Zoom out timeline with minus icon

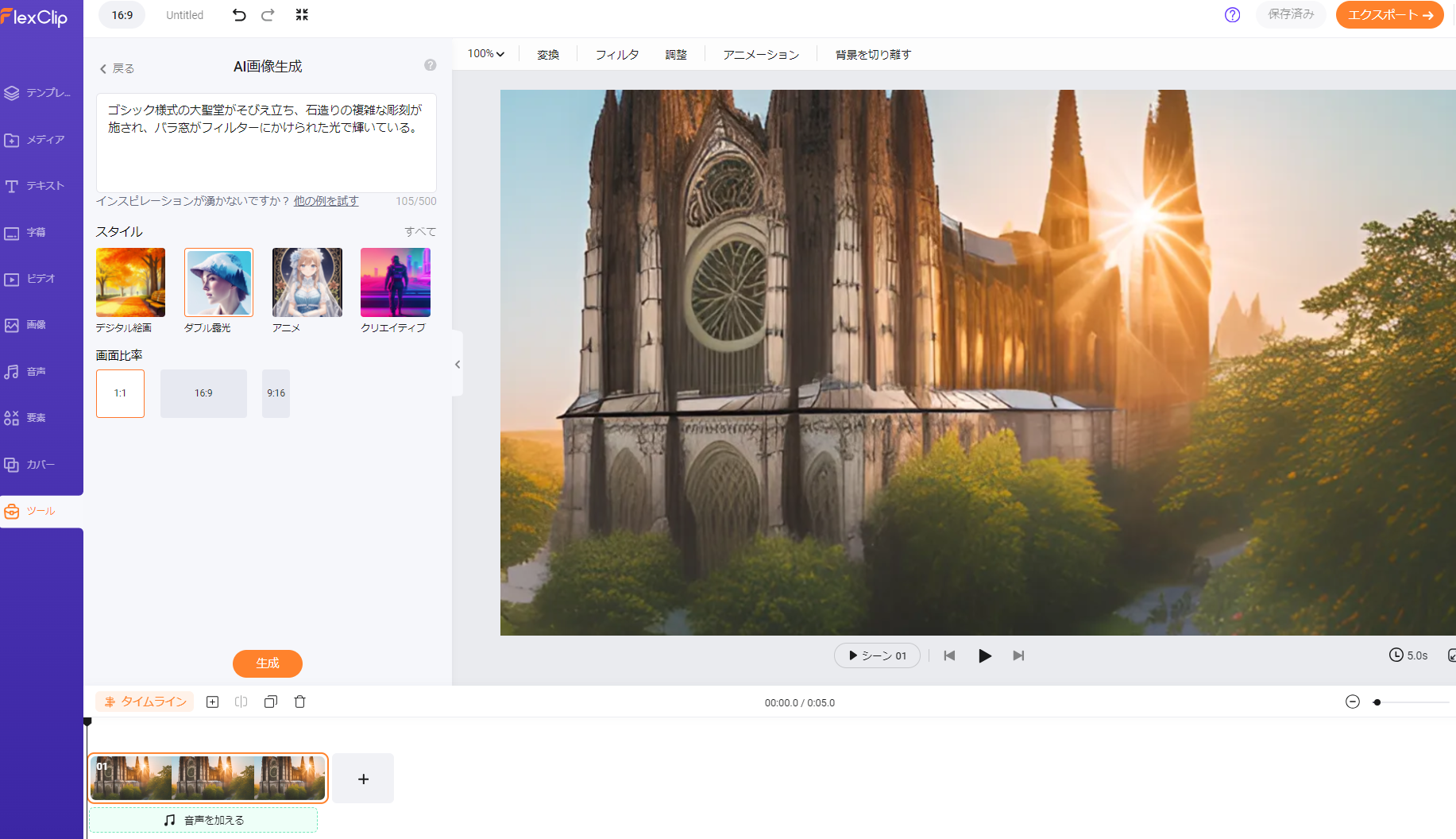(1352, 702)
